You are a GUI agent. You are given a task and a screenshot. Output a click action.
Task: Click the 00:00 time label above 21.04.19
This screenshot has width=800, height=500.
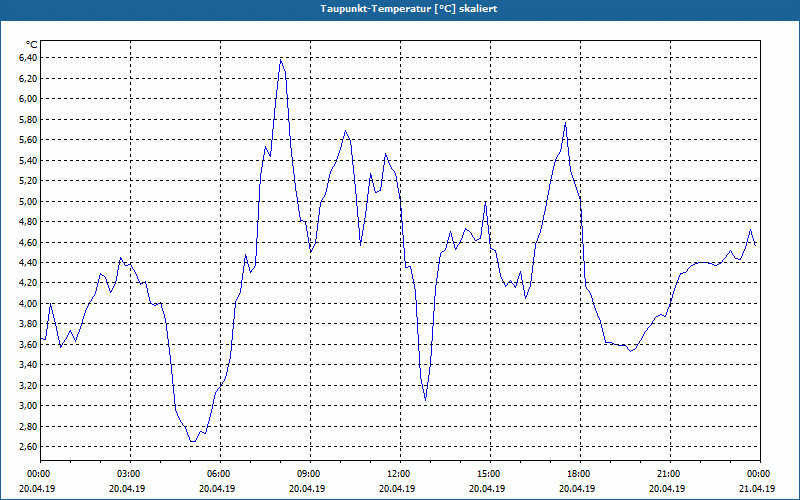pyautogui.click(x=760, y=474)
